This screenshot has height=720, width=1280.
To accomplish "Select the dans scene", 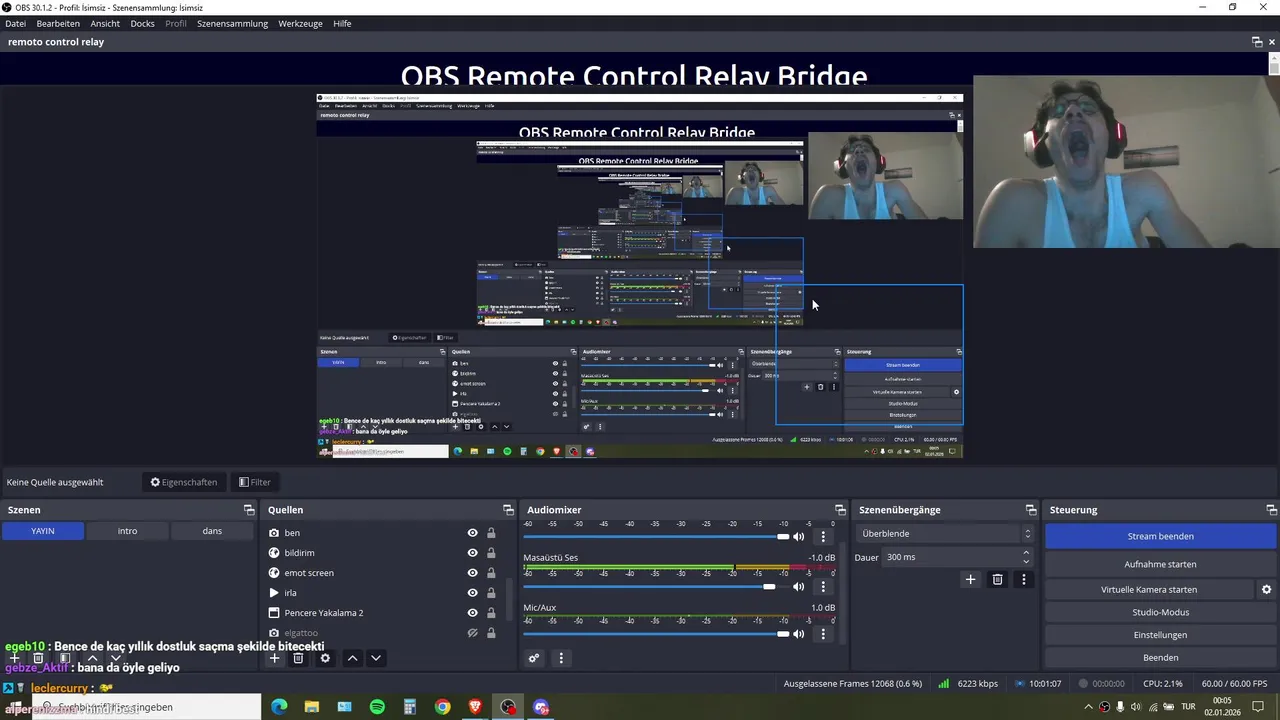I will [212, 531].
